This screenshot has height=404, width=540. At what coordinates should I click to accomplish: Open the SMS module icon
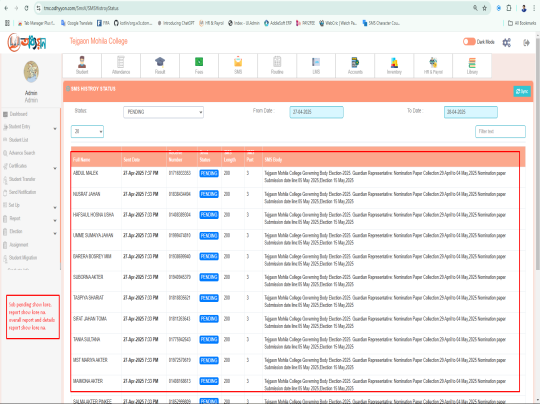point(238,65)
